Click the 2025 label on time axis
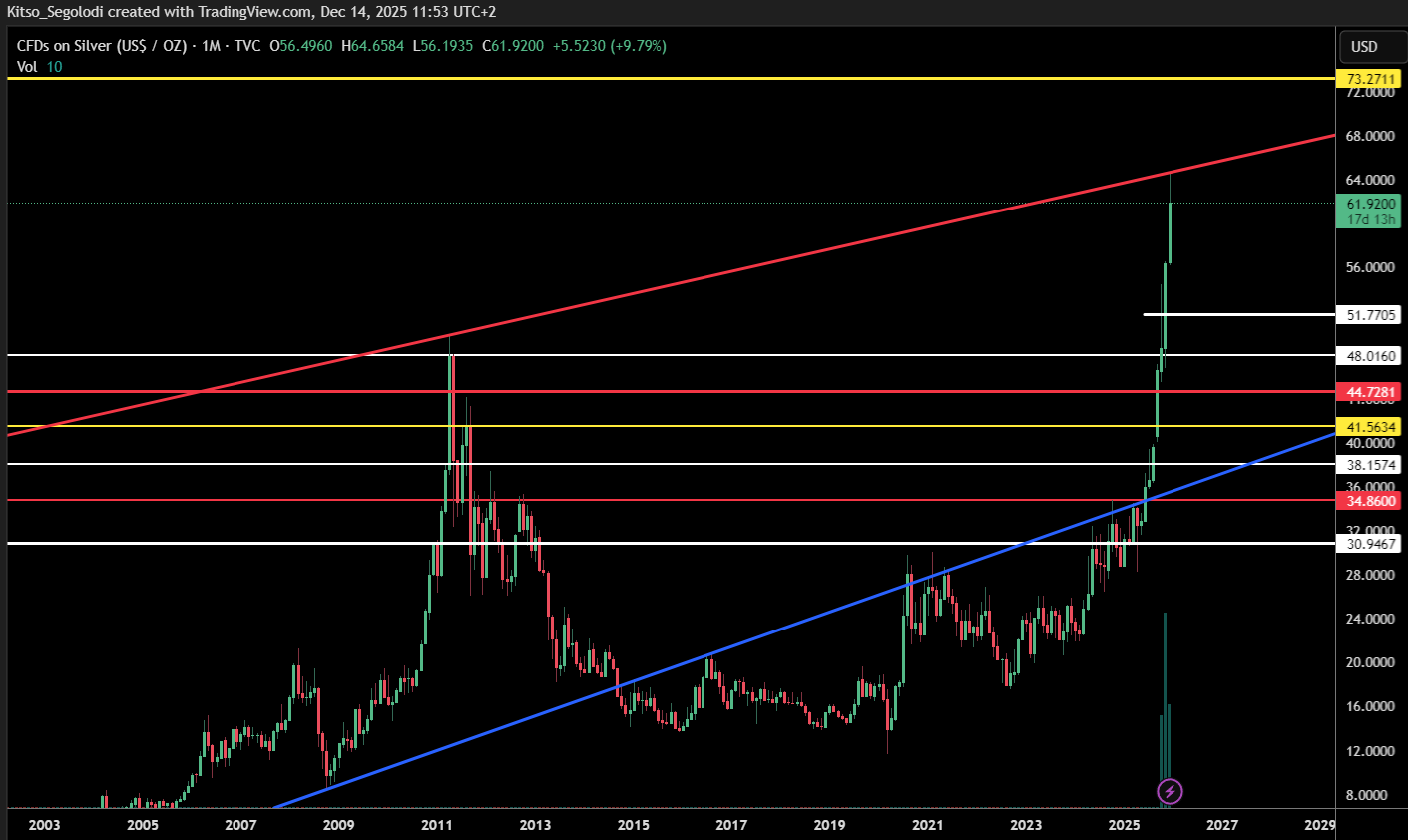The height and width of the screenshot is (840, 1408). (x=1124, y=825)
